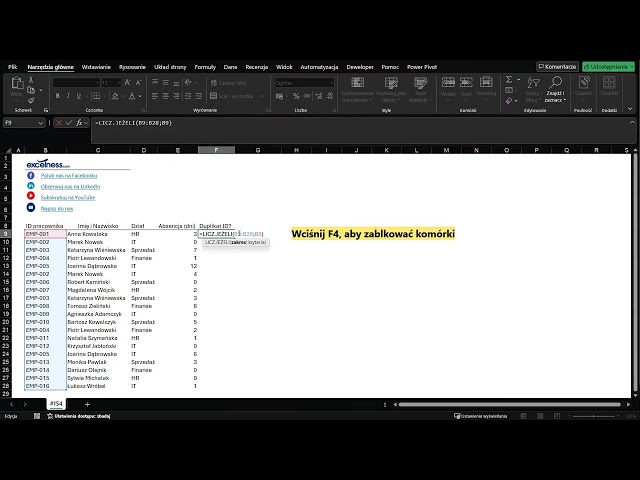Screen dimensions: 640x480
Task: Click the Udostępnianie share button
Action: pos(609,67)
